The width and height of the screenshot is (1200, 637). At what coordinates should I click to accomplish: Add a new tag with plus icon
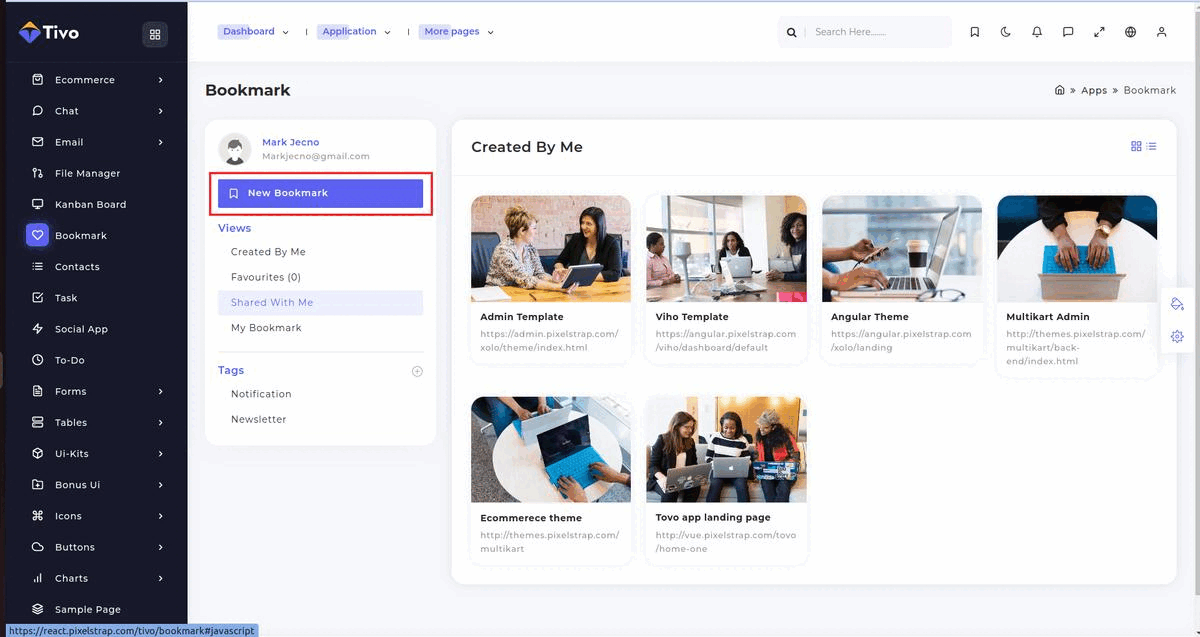coord(417,371)
